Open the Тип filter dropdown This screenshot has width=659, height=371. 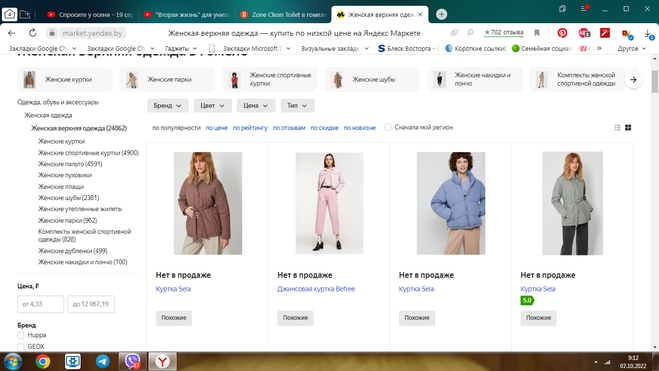[x=297, y=105]
